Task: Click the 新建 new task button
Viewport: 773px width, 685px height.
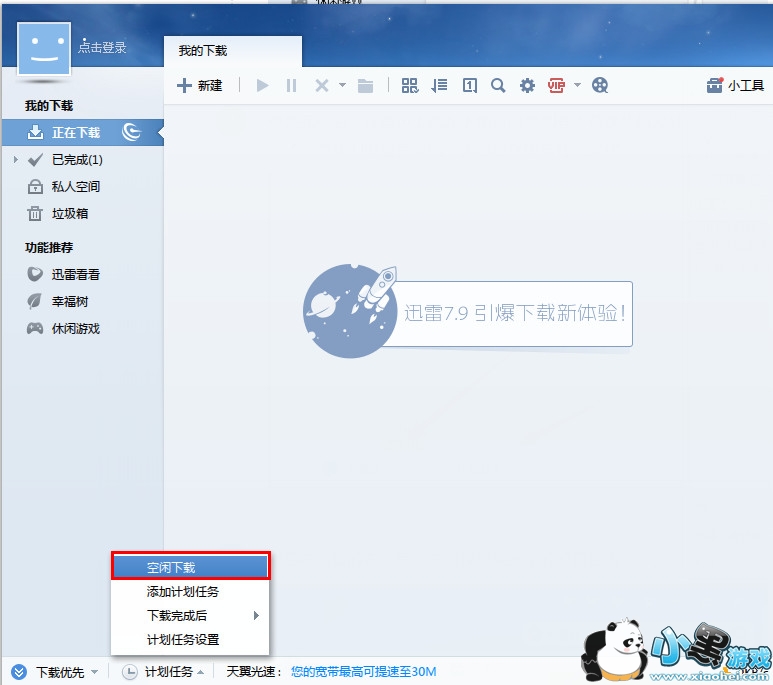Action: (200, 86)
